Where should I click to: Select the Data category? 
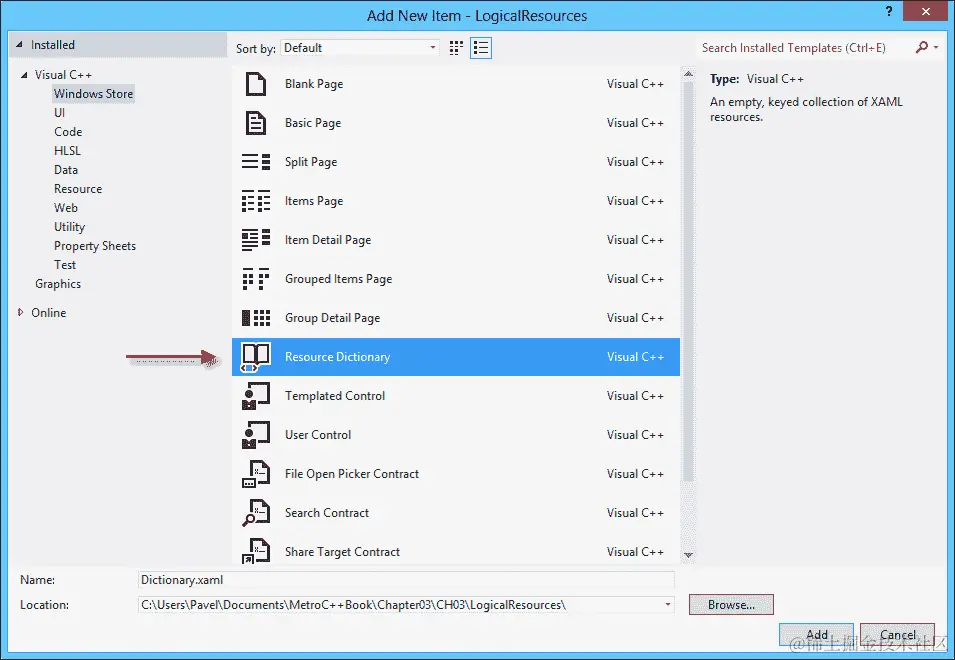(x=66, y=170)
